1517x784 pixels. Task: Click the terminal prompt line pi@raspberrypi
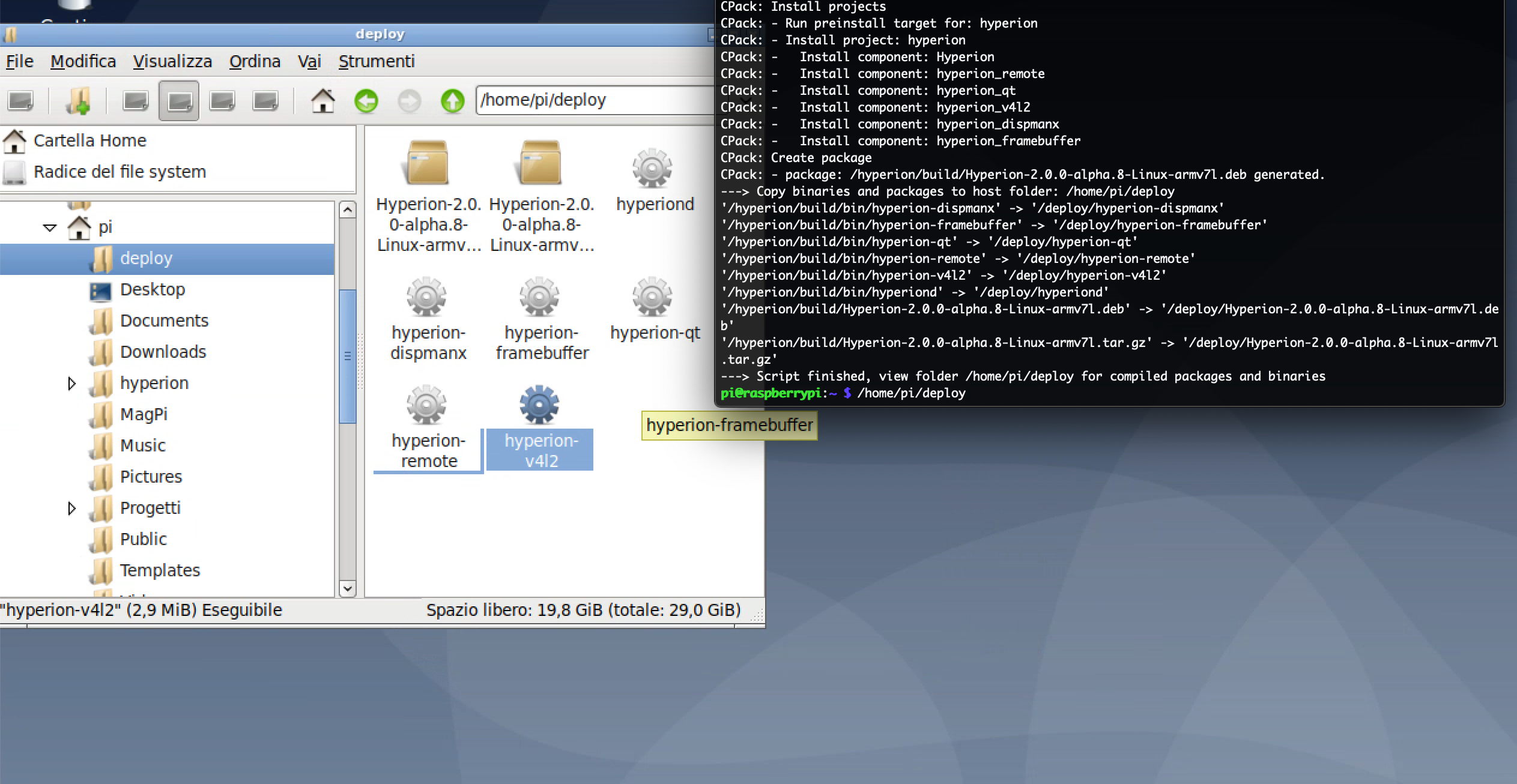click(x=843, y=394)
